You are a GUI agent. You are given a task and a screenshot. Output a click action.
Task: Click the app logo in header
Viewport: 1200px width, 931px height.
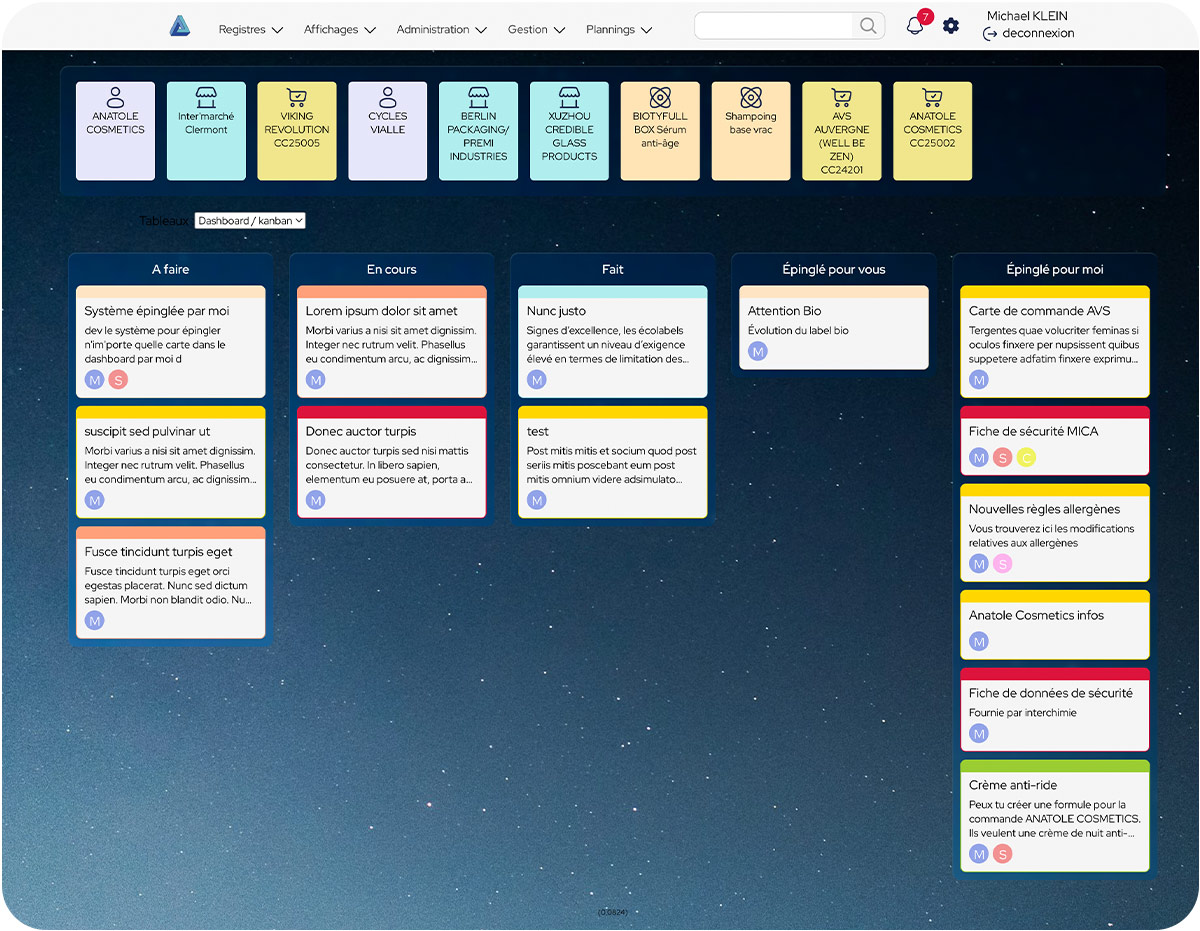[180, 27]
